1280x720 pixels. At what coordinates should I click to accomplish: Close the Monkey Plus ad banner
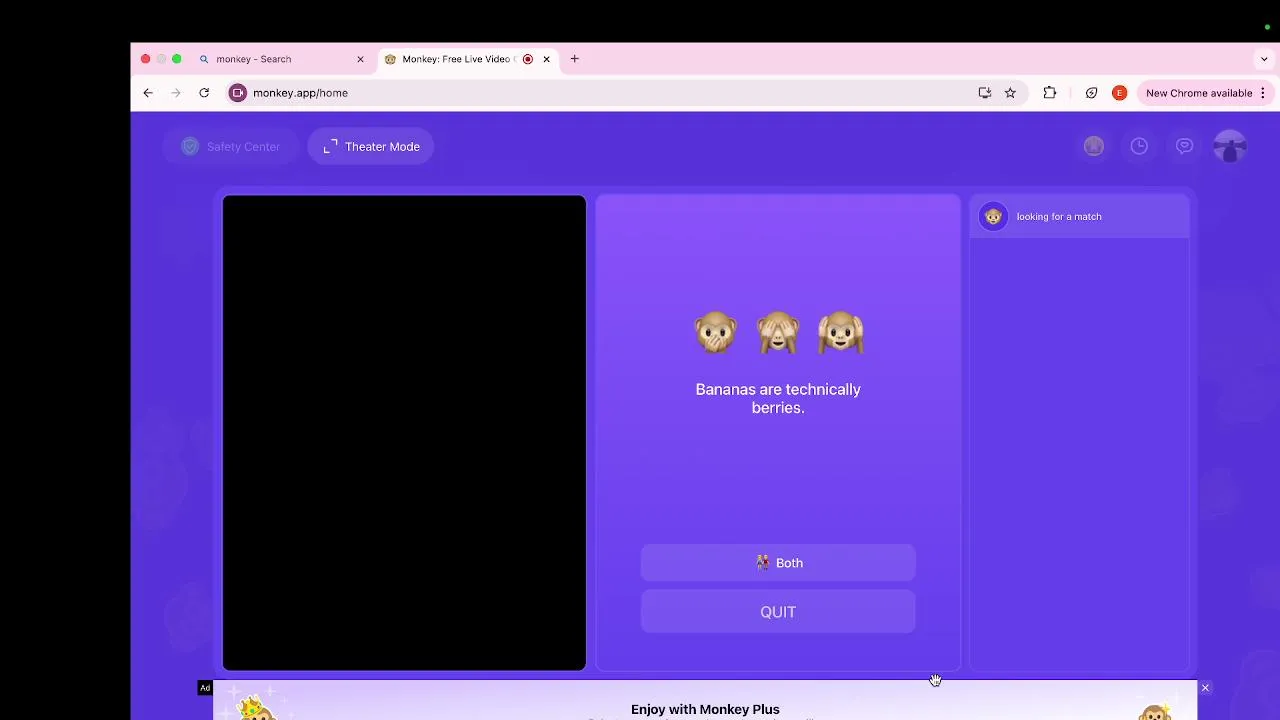[x=1205, y=688]
